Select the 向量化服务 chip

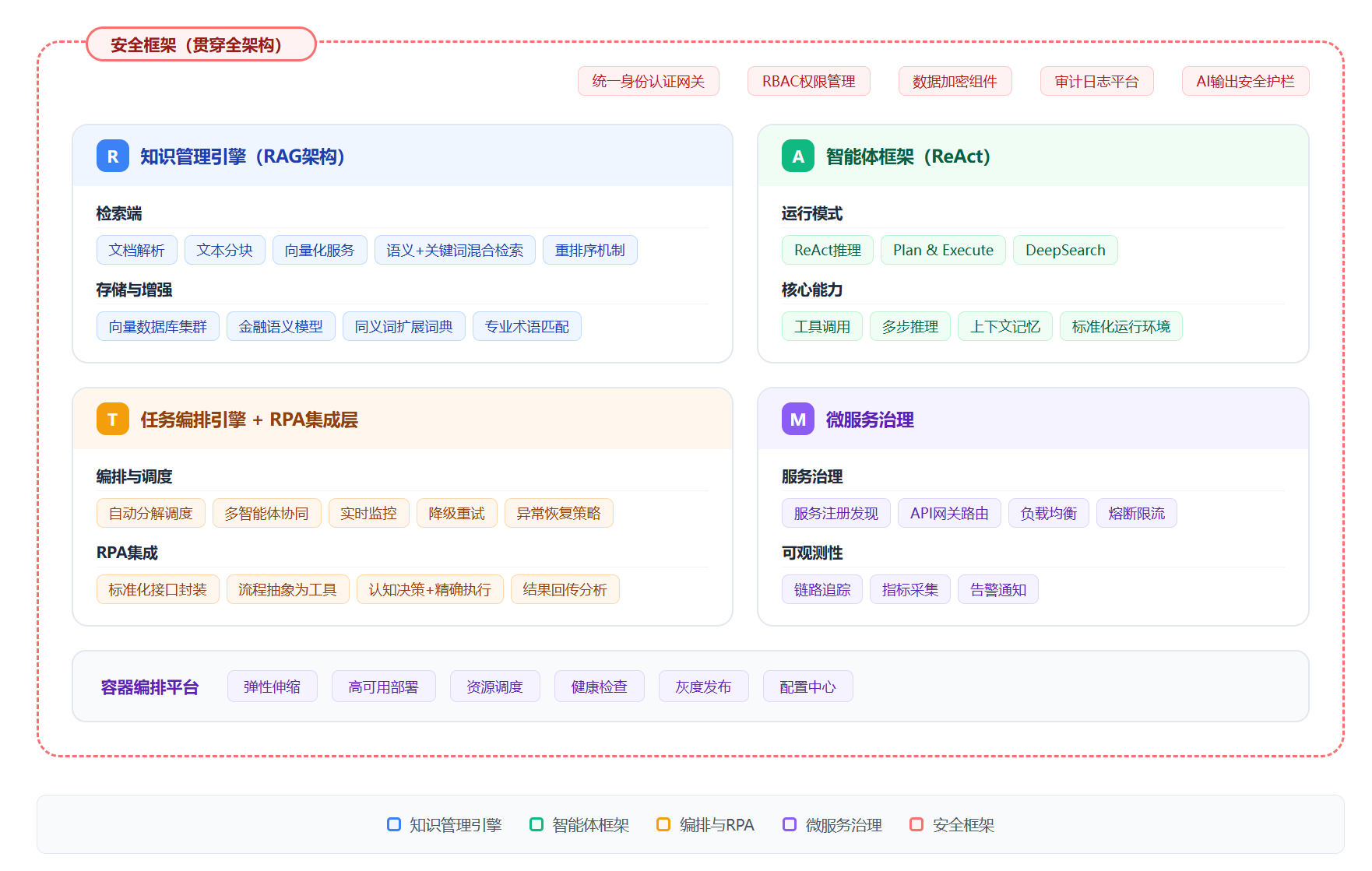(x=320, y=250)
